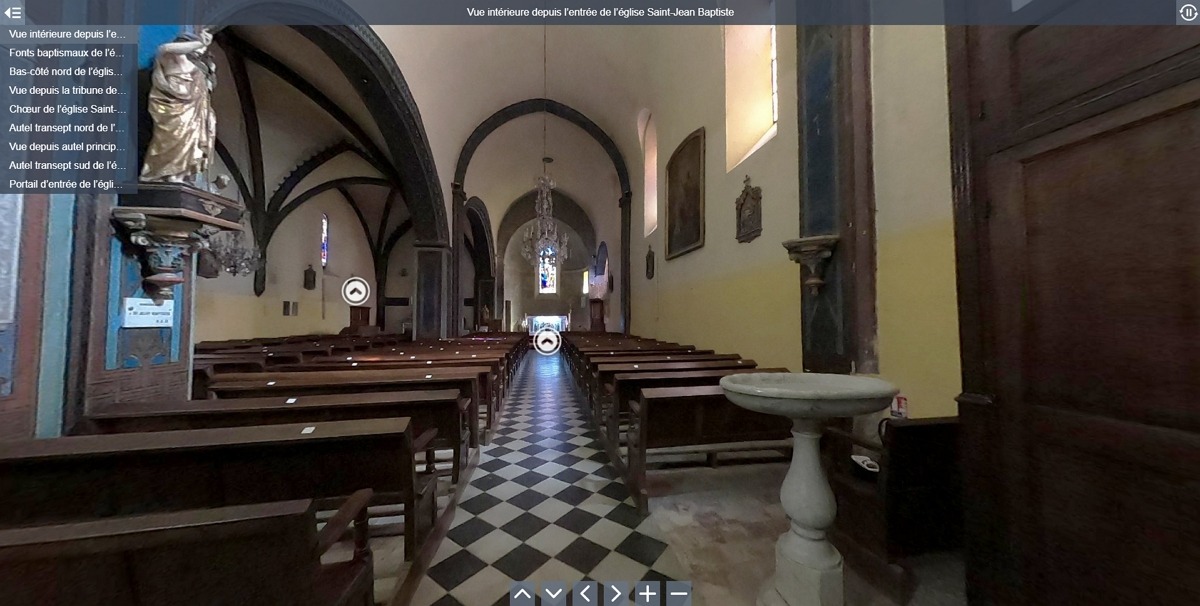Jump to 'Vue depuis autel princip…' scene
Image resolution: width=1200 pixels, height=606 pixels.
click(68, 147)
